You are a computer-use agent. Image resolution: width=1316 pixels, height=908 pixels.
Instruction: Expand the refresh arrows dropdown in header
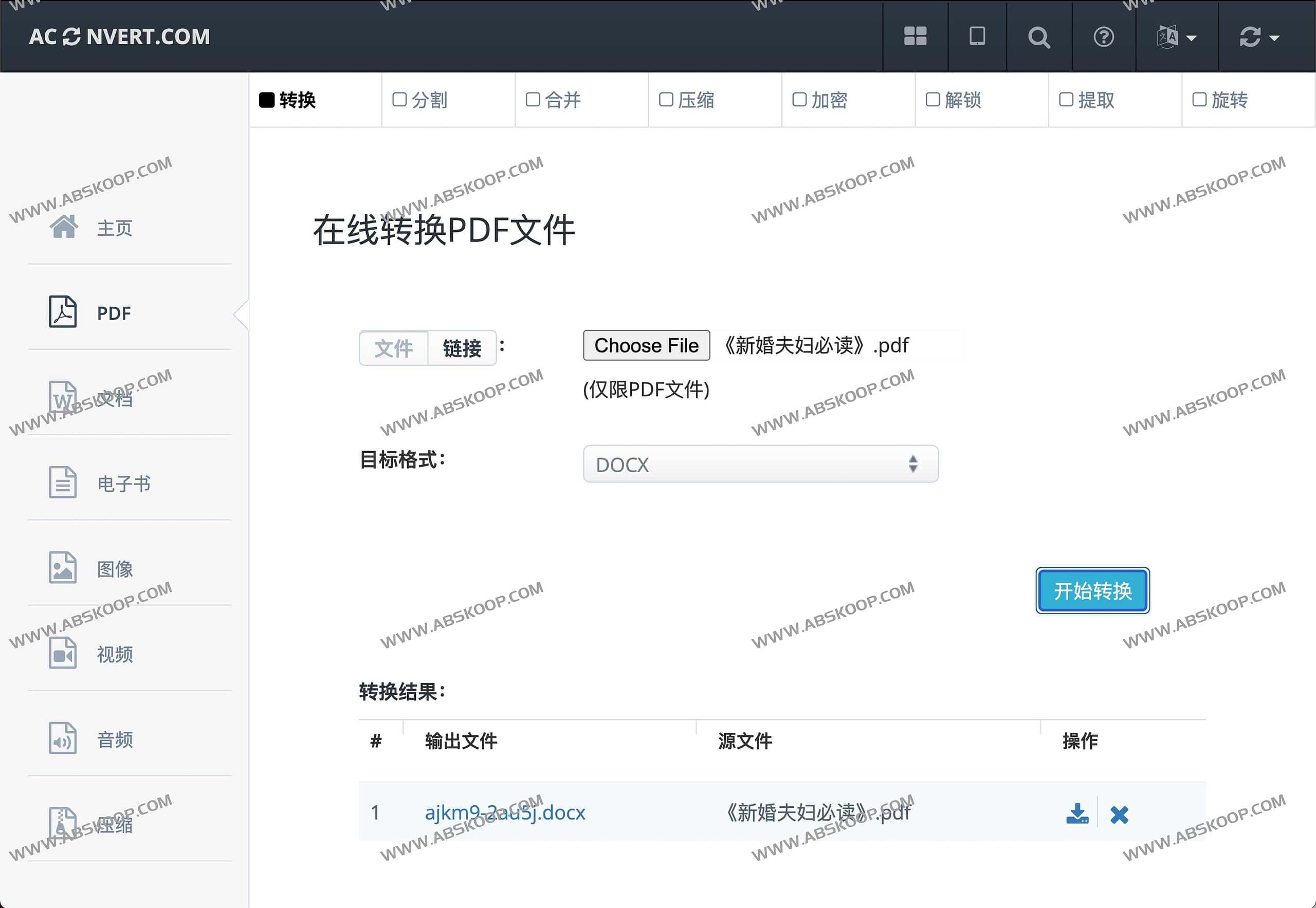point(1259,38)
